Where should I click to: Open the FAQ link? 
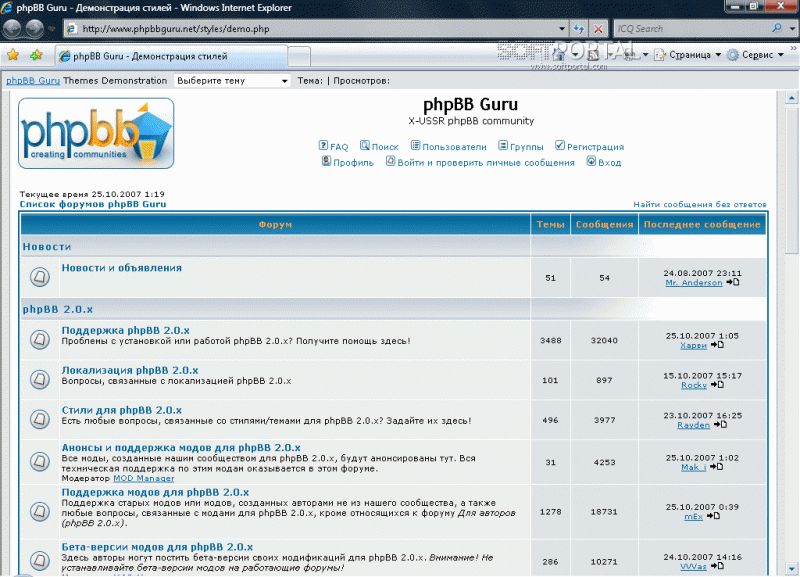pos(333,146)
